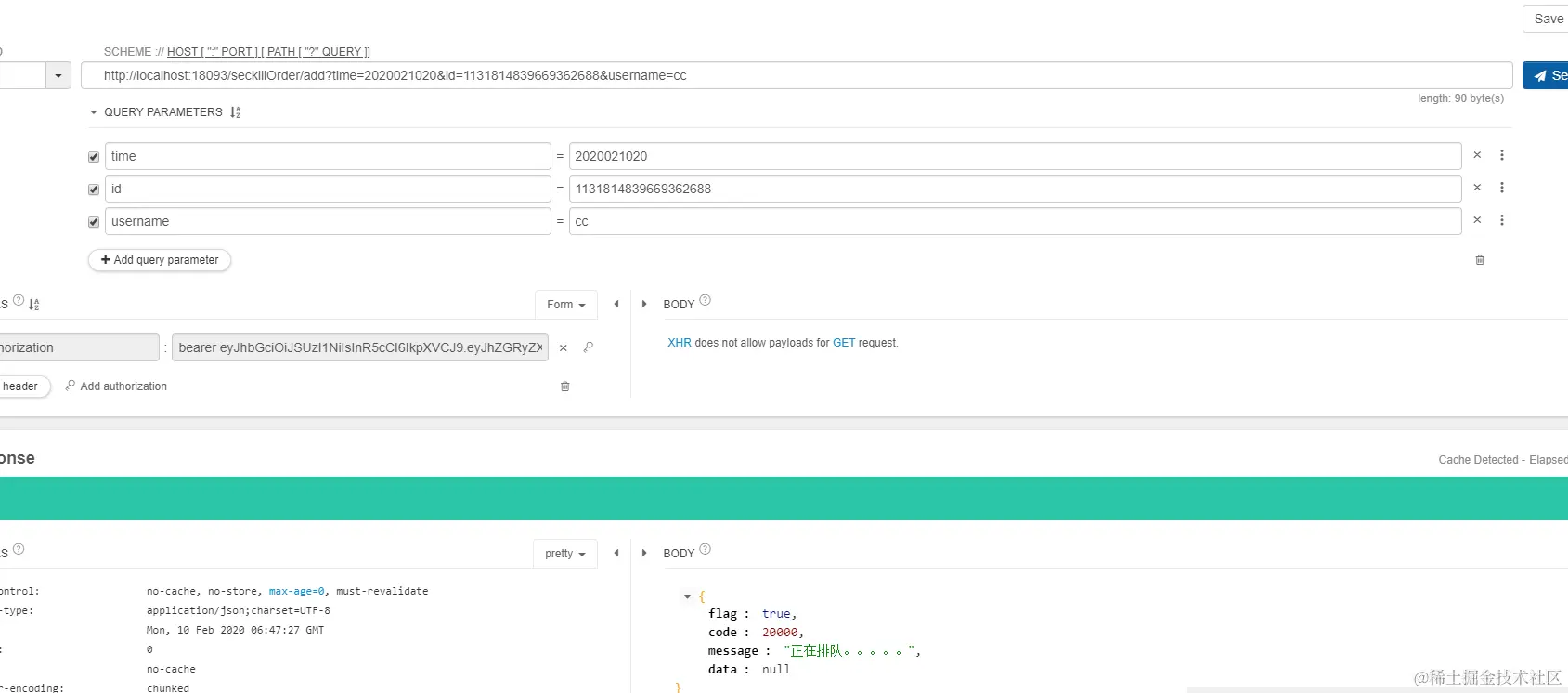Click the Save button
Image resolution: width=1568 pixels, height=693 pixels.
[1547, 19]
